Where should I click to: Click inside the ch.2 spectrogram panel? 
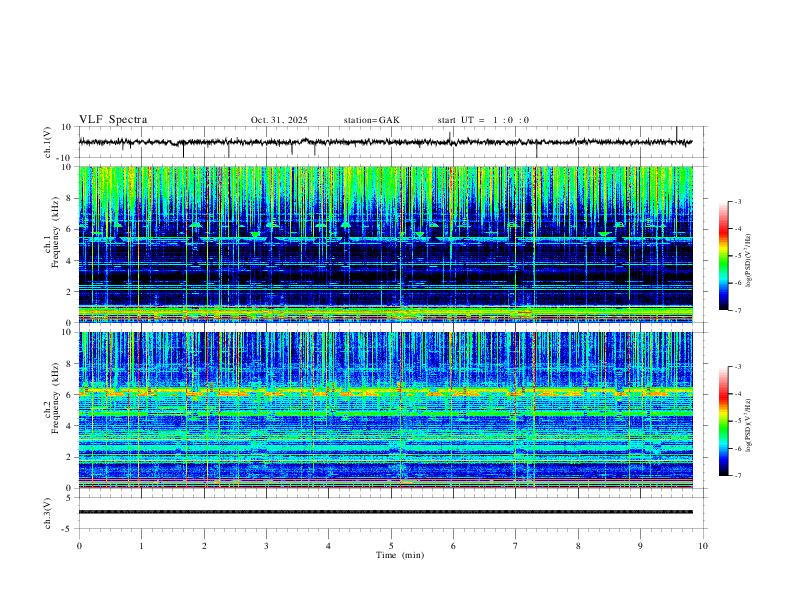click(x=385, y=410)
